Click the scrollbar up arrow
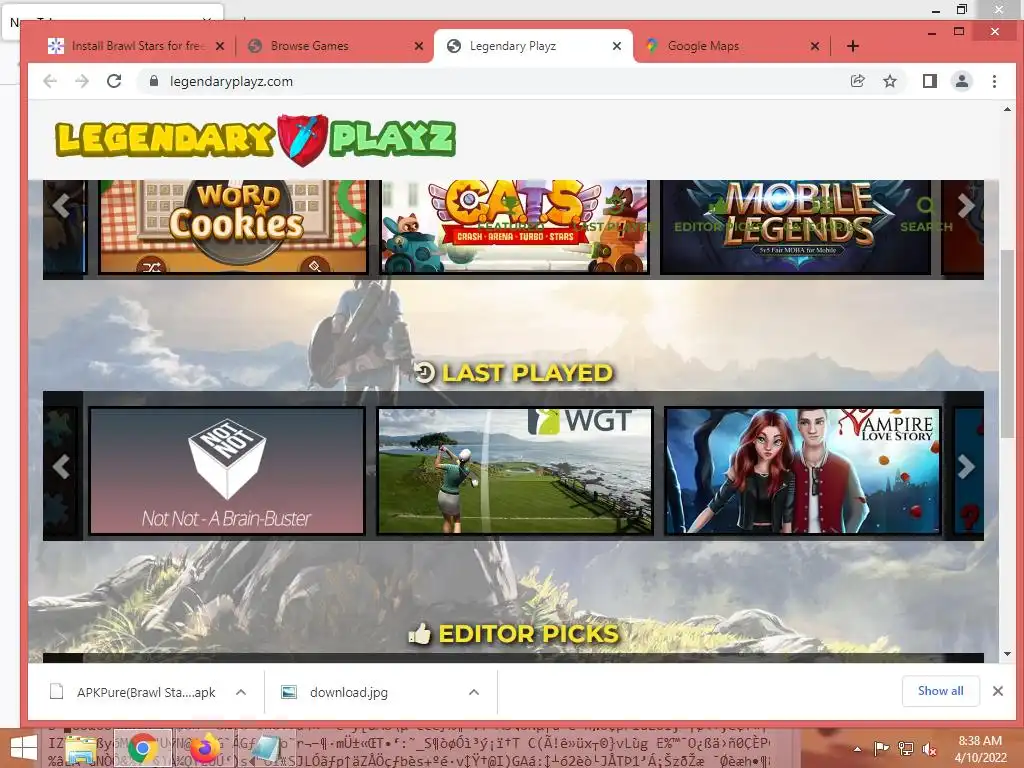This screenshot has height=768, width=1024. (x=1007, y=110)
